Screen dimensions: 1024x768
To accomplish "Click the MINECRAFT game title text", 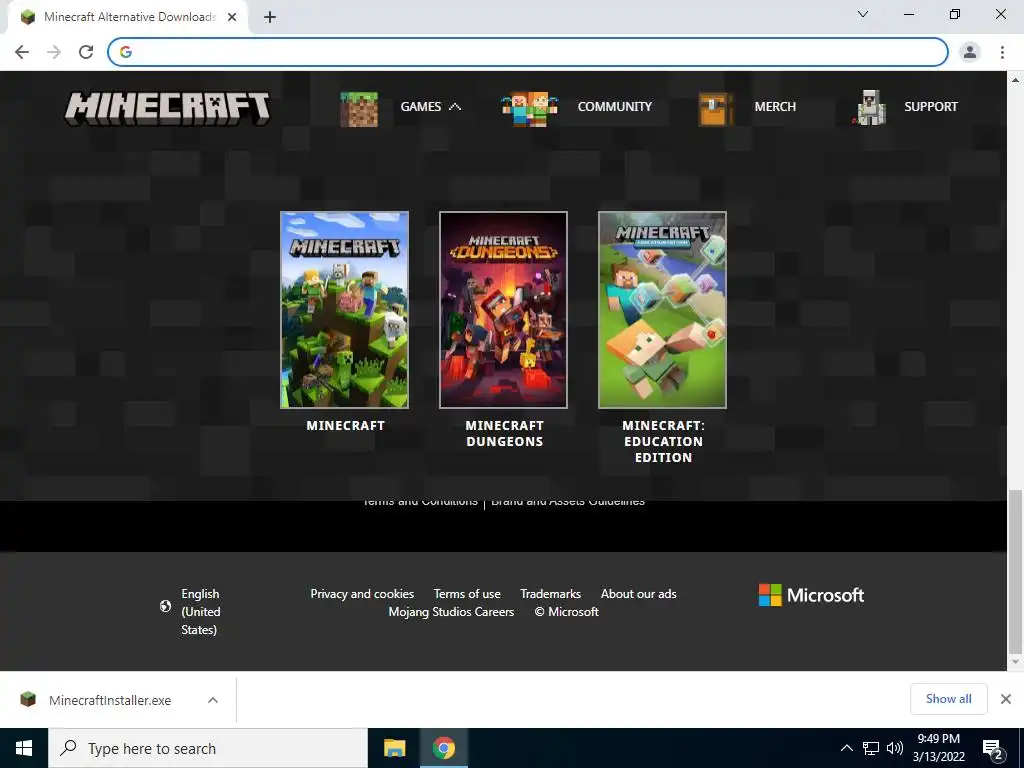I will [x=345, y=425].
